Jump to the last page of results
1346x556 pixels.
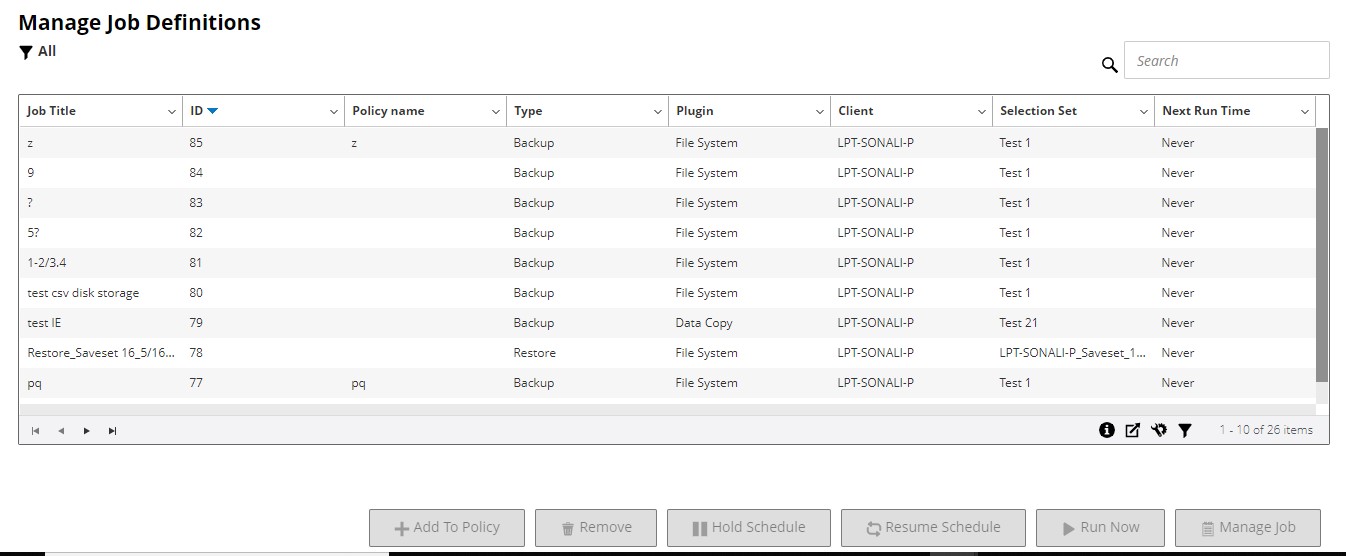(113, 431)
